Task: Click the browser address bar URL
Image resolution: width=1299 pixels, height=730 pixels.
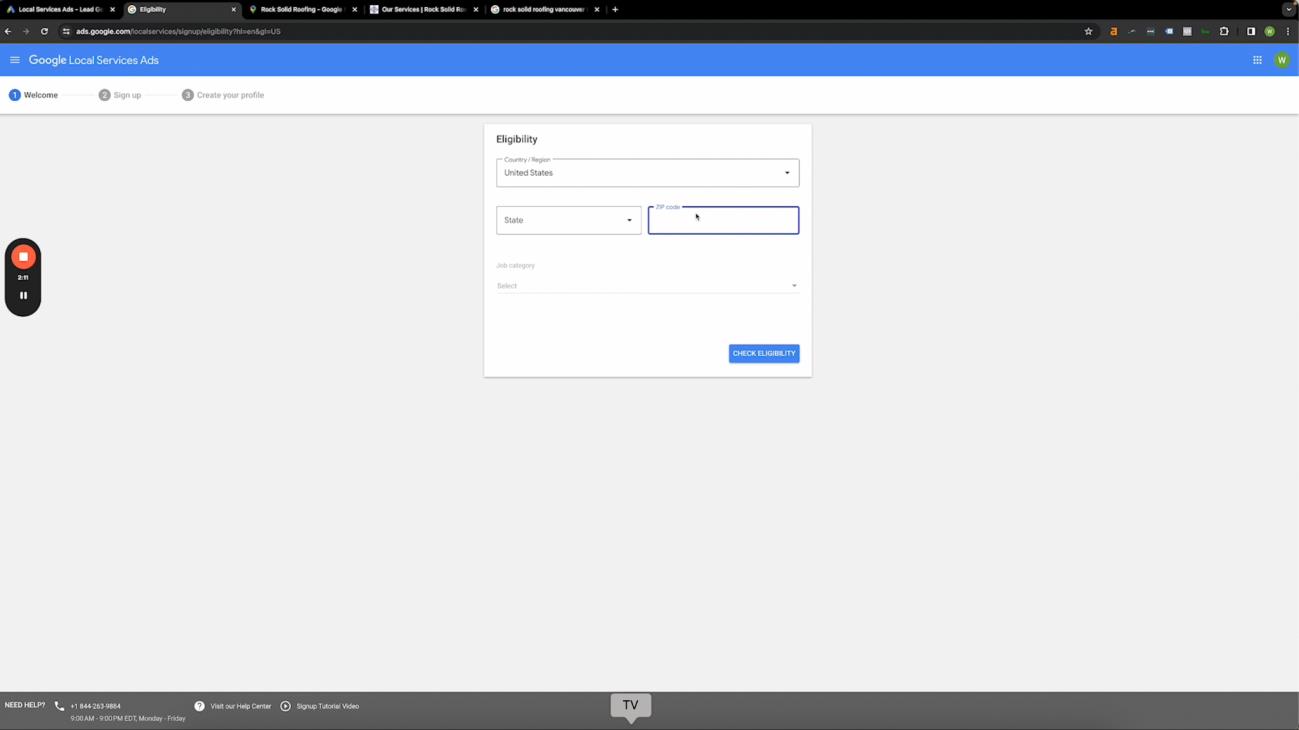Action: click(178, 31)
